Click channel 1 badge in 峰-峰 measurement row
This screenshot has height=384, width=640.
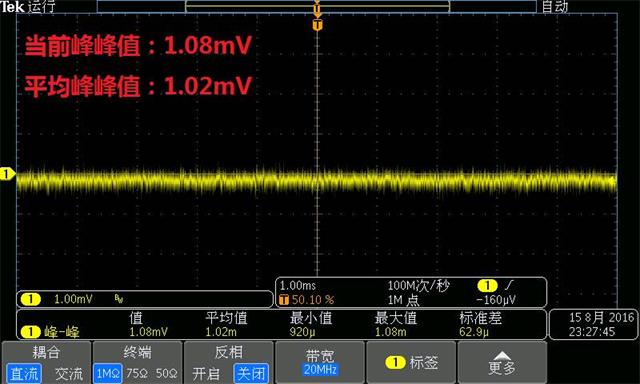31,332
